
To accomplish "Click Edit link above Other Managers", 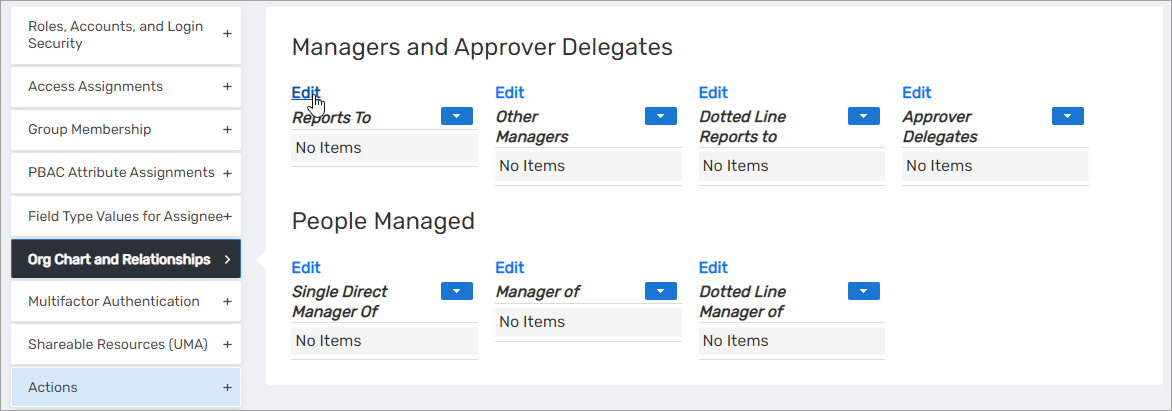I will coord(509,93).
